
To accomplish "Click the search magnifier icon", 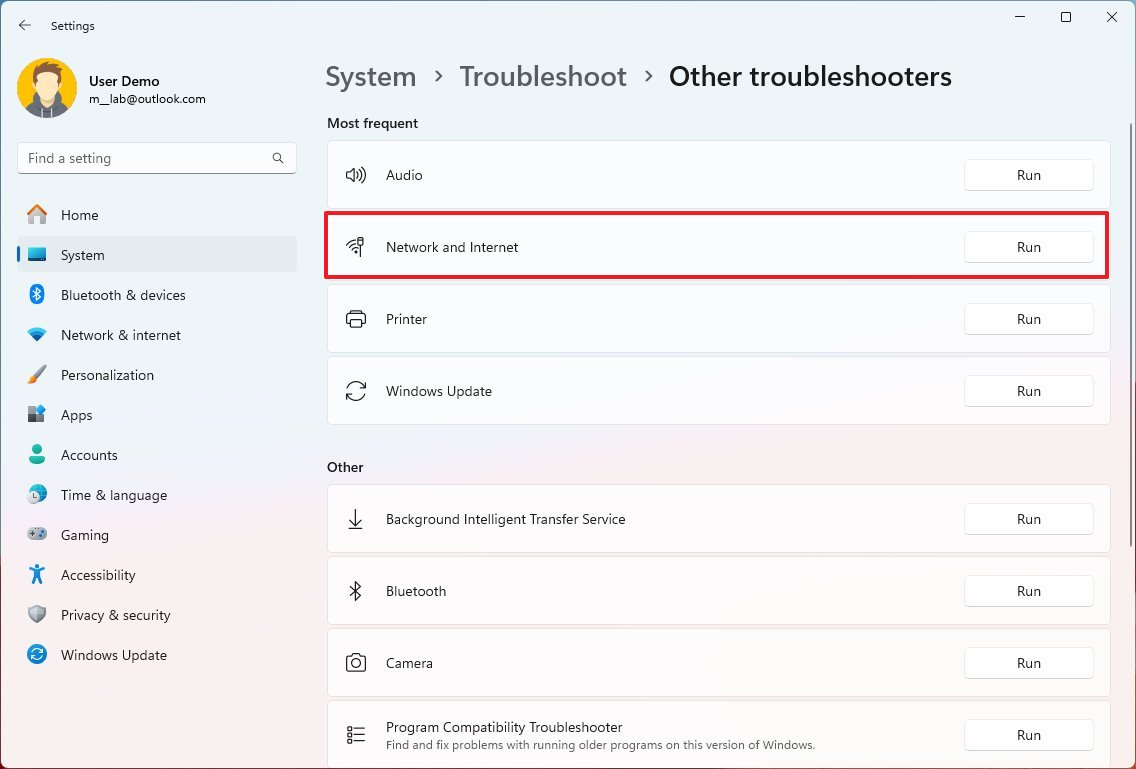I will [277, 158].
